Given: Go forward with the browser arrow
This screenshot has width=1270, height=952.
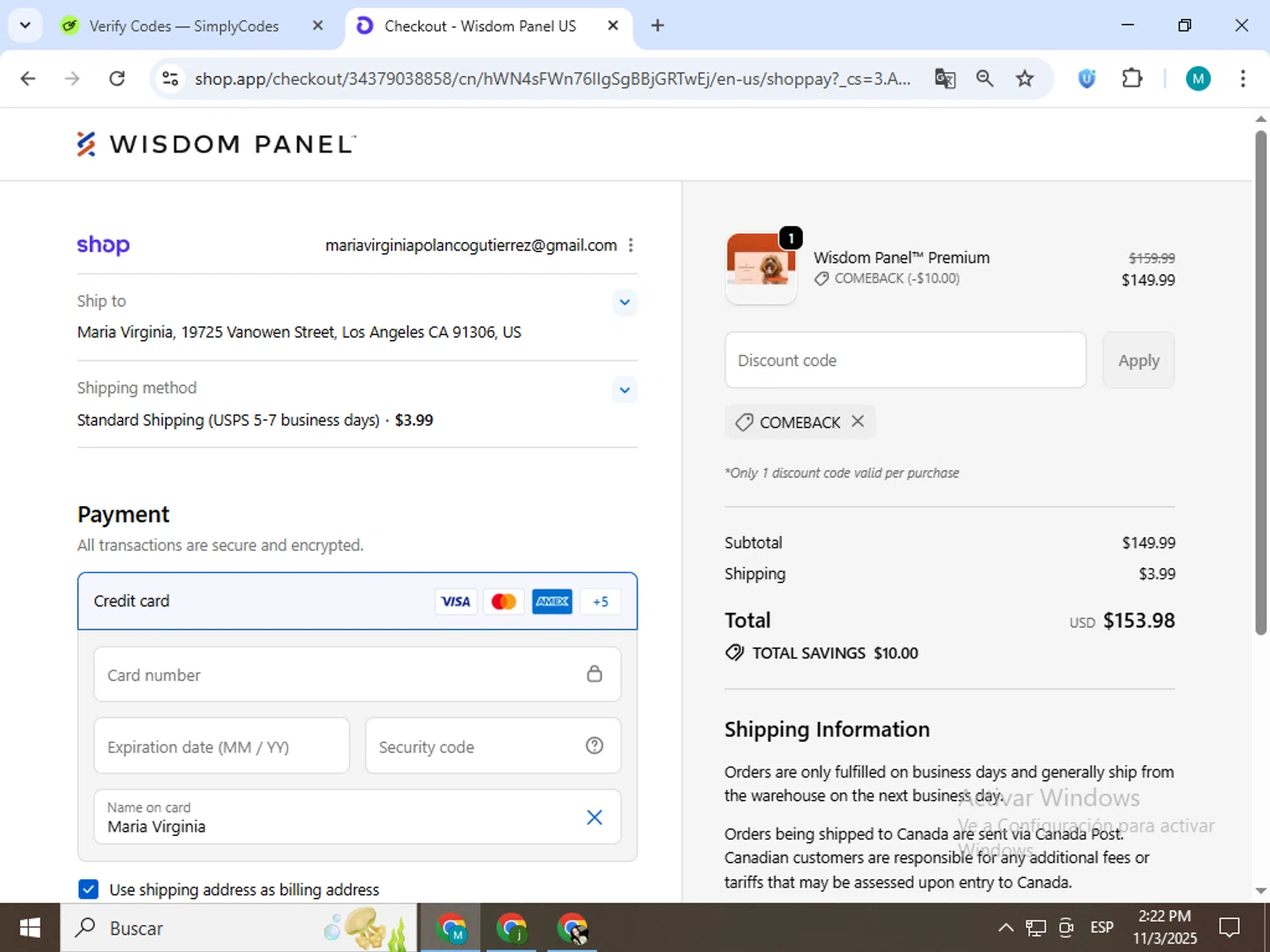Looking at the screenshot, I should 72,79.
